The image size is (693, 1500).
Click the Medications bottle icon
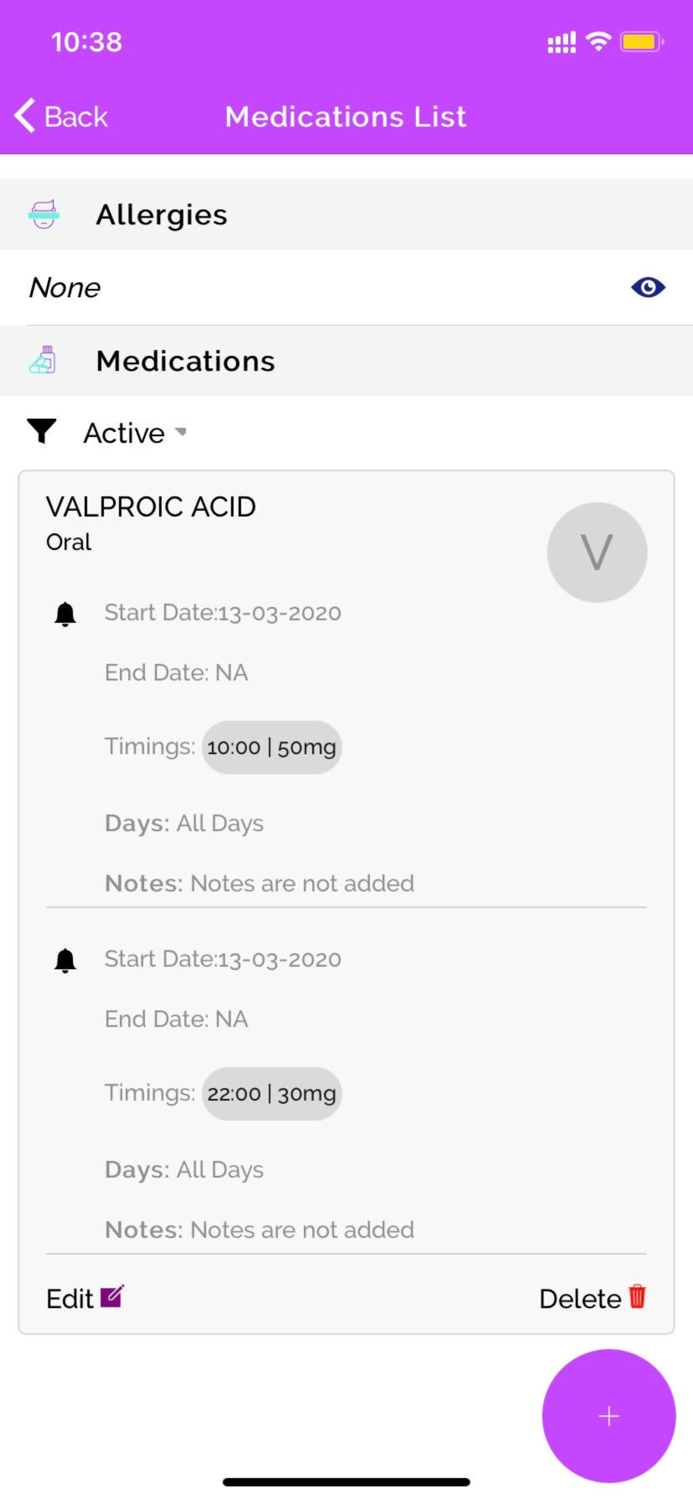pyautogui.click(x=43, y=361)
